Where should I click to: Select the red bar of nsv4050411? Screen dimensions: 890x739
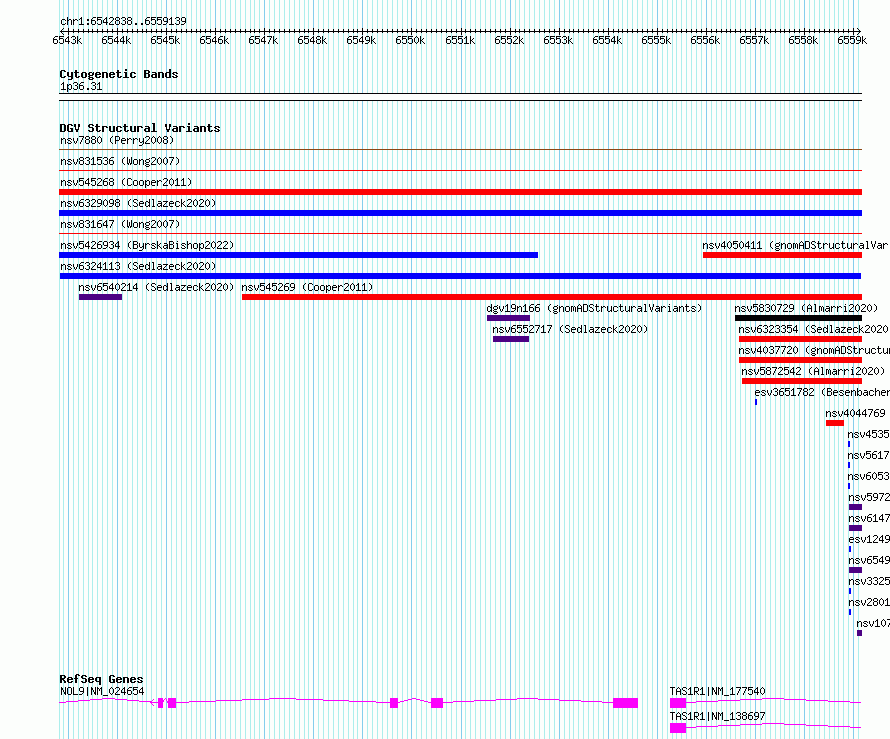pyautogui.click(x=782, y=255)
